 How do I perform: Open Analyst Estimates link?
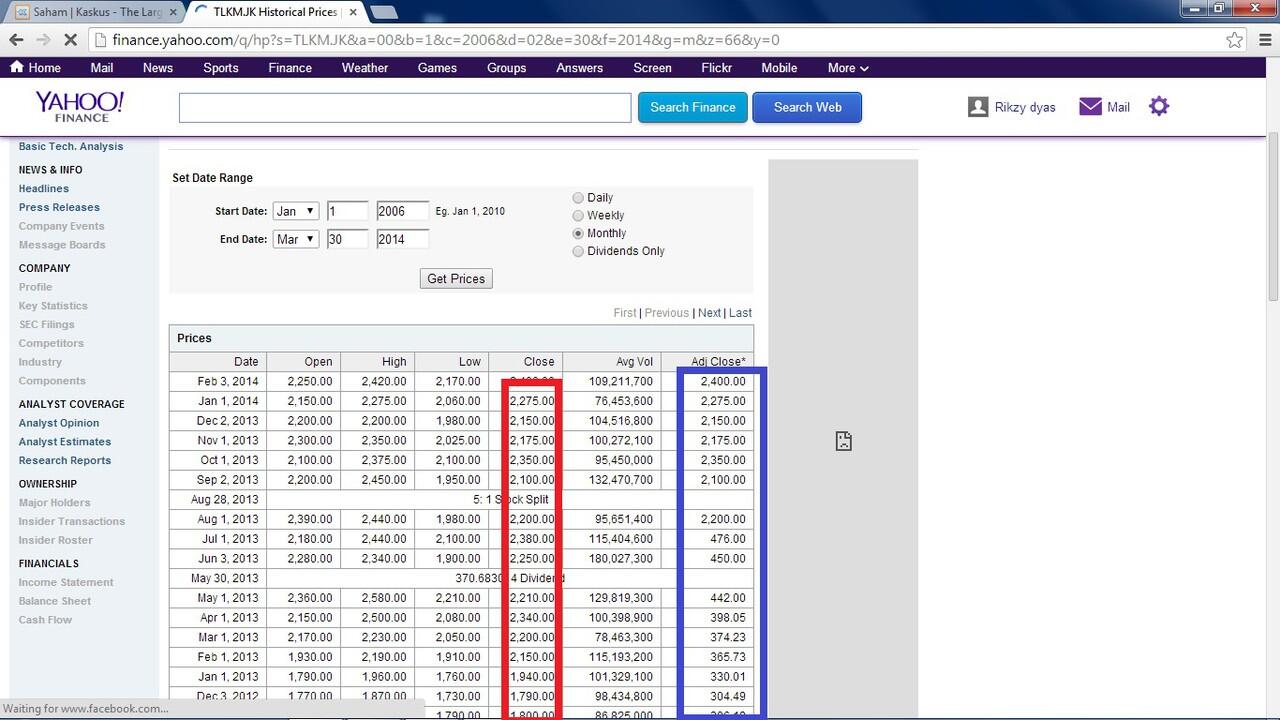pyautogui.click(x=65, y=442)
